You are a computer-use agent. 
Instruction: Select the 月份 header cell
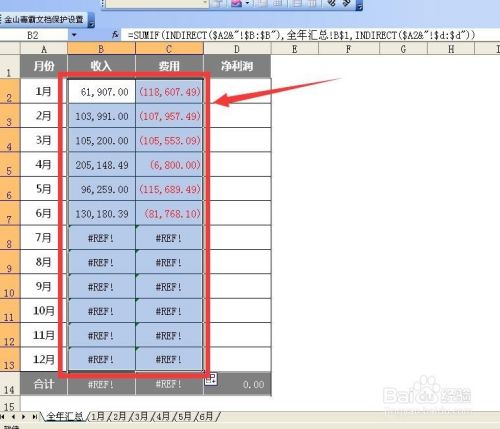coord(44,66)
